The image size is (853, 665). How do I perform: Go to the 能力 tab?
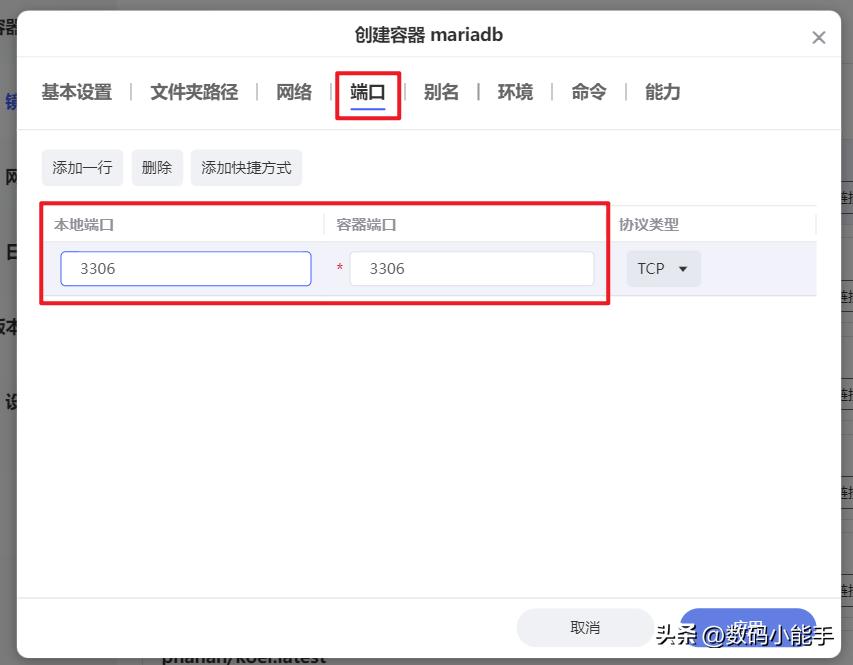662,92
